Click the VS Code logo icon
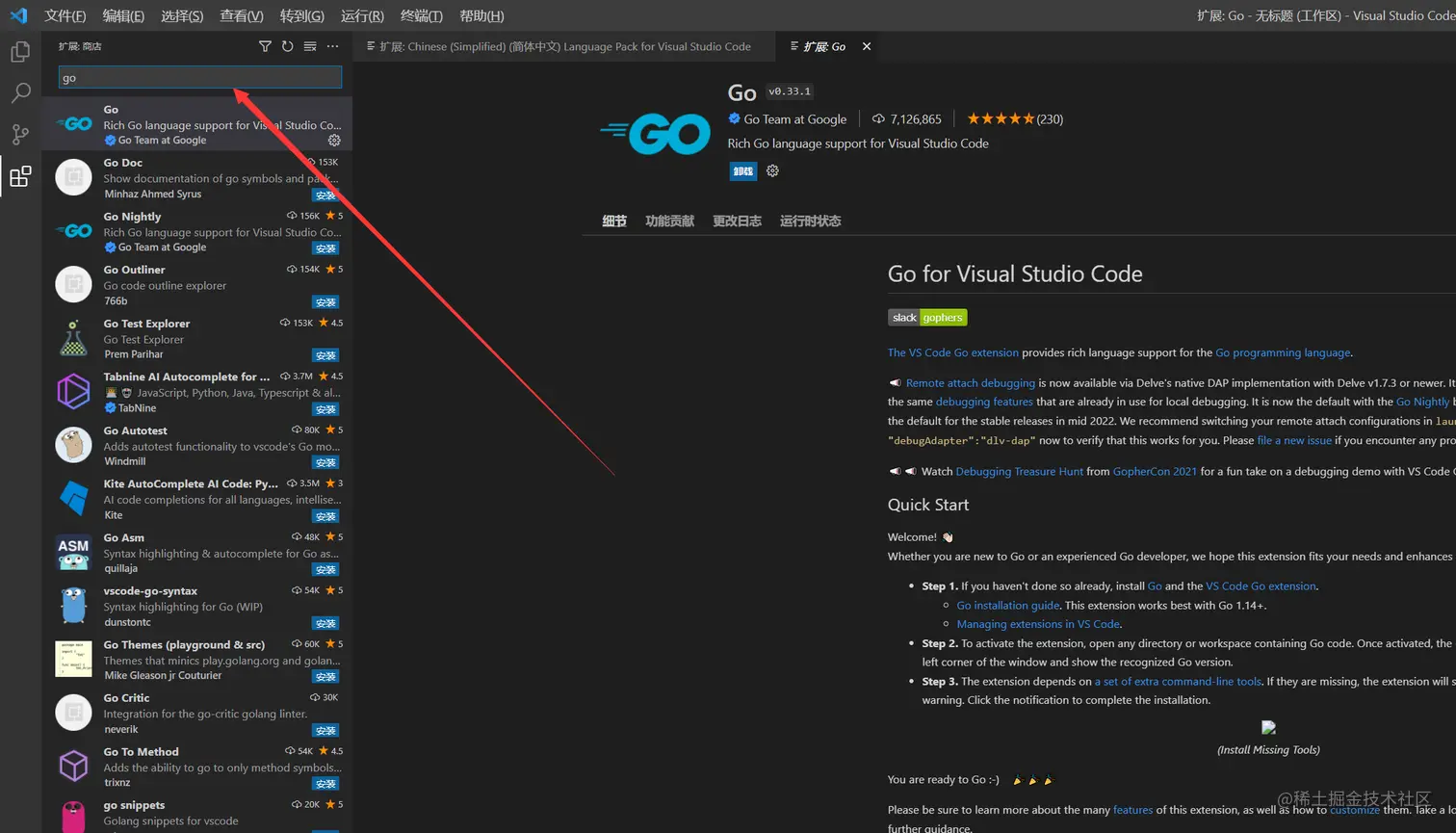 pos(18,15)
